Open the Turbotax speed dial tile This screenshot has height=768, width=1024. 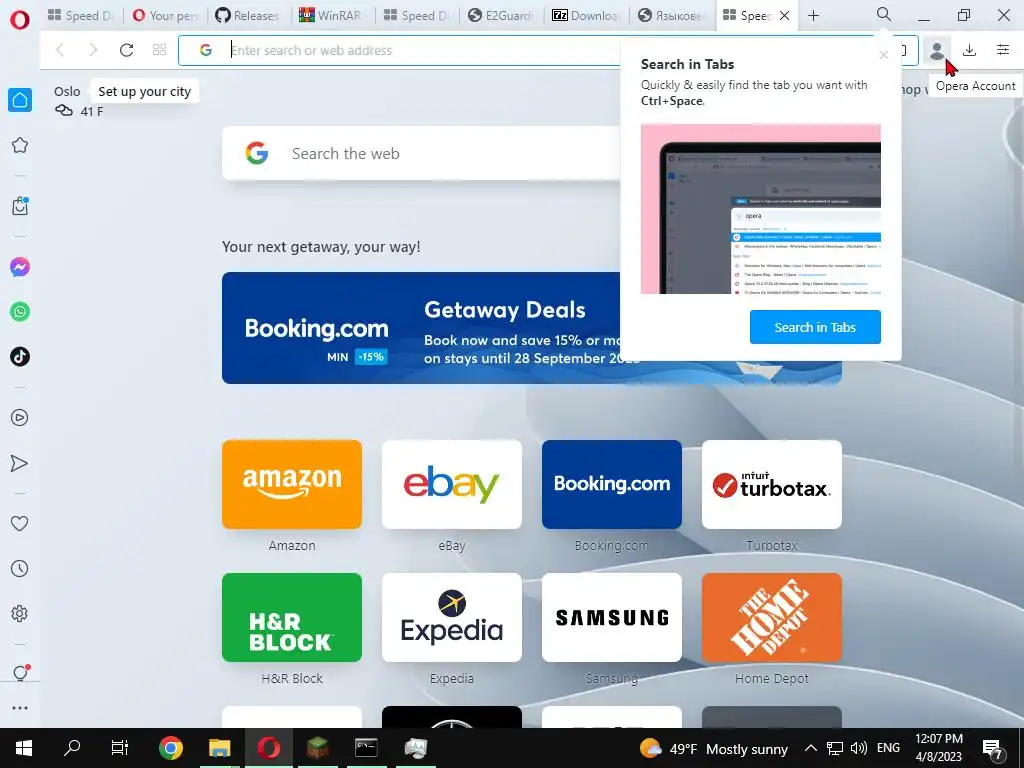pos(772,485)
